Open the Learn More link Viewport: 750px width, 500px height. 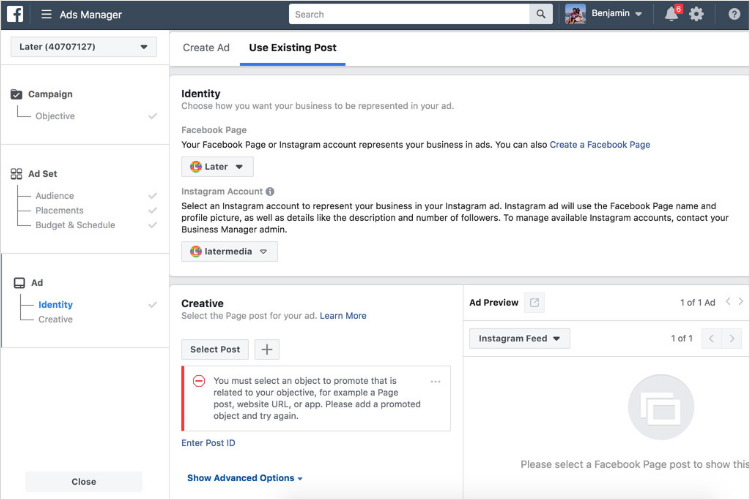pyautogui.click(x=343, y=316)
